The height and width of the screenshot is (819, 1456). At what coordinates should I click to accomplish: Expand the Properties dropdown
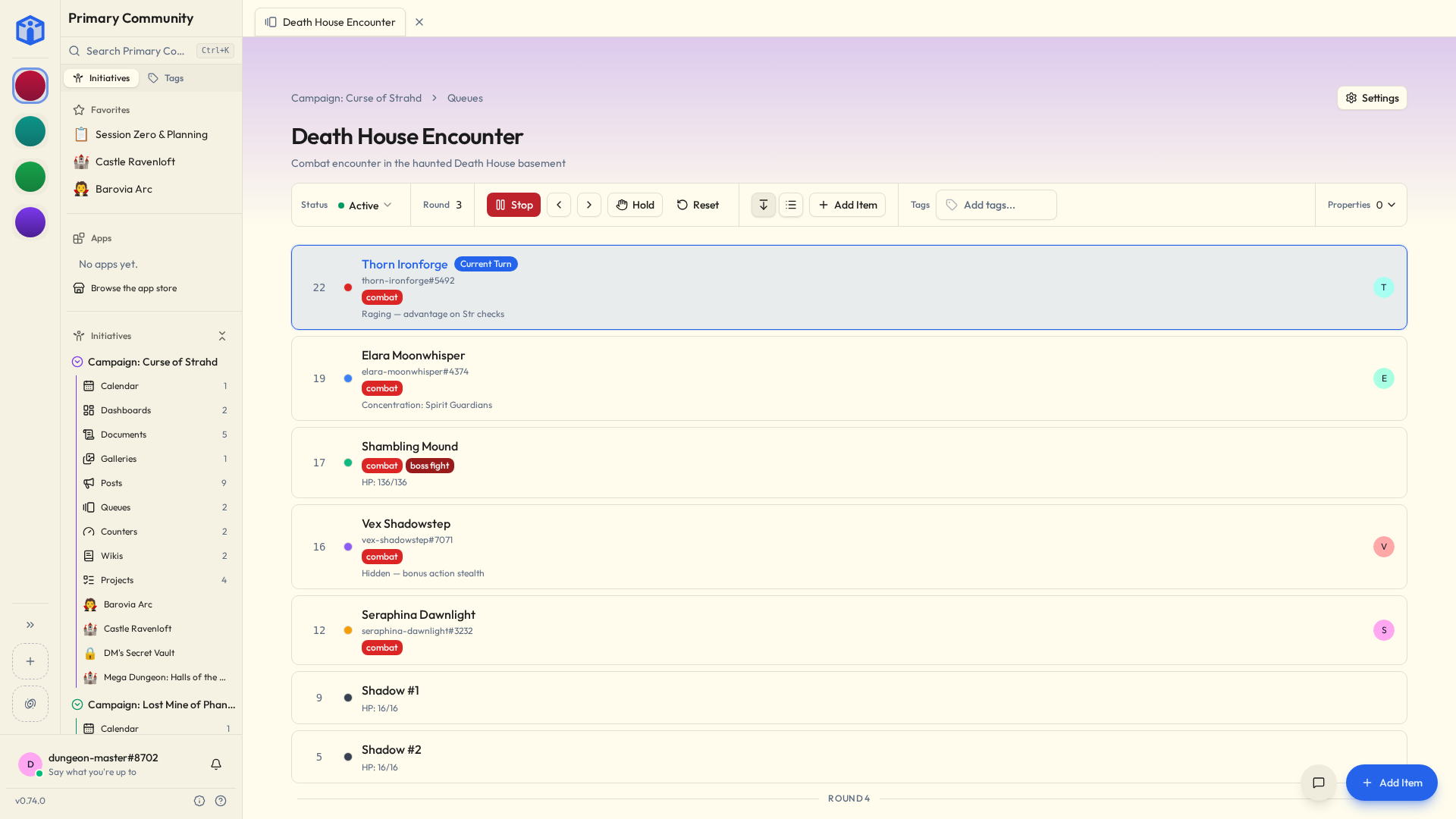(1361, 205)
